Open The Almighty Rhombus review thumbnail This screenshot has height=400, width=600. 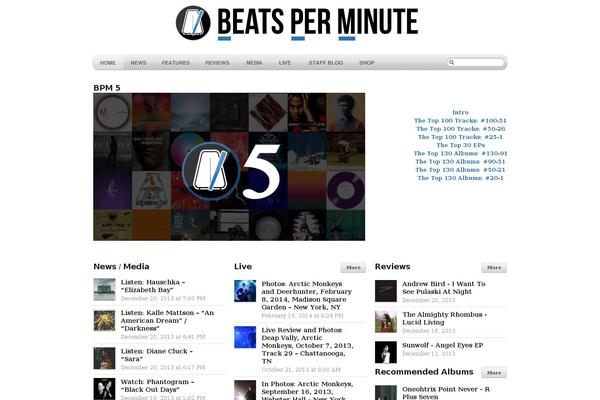coord(386,322)
